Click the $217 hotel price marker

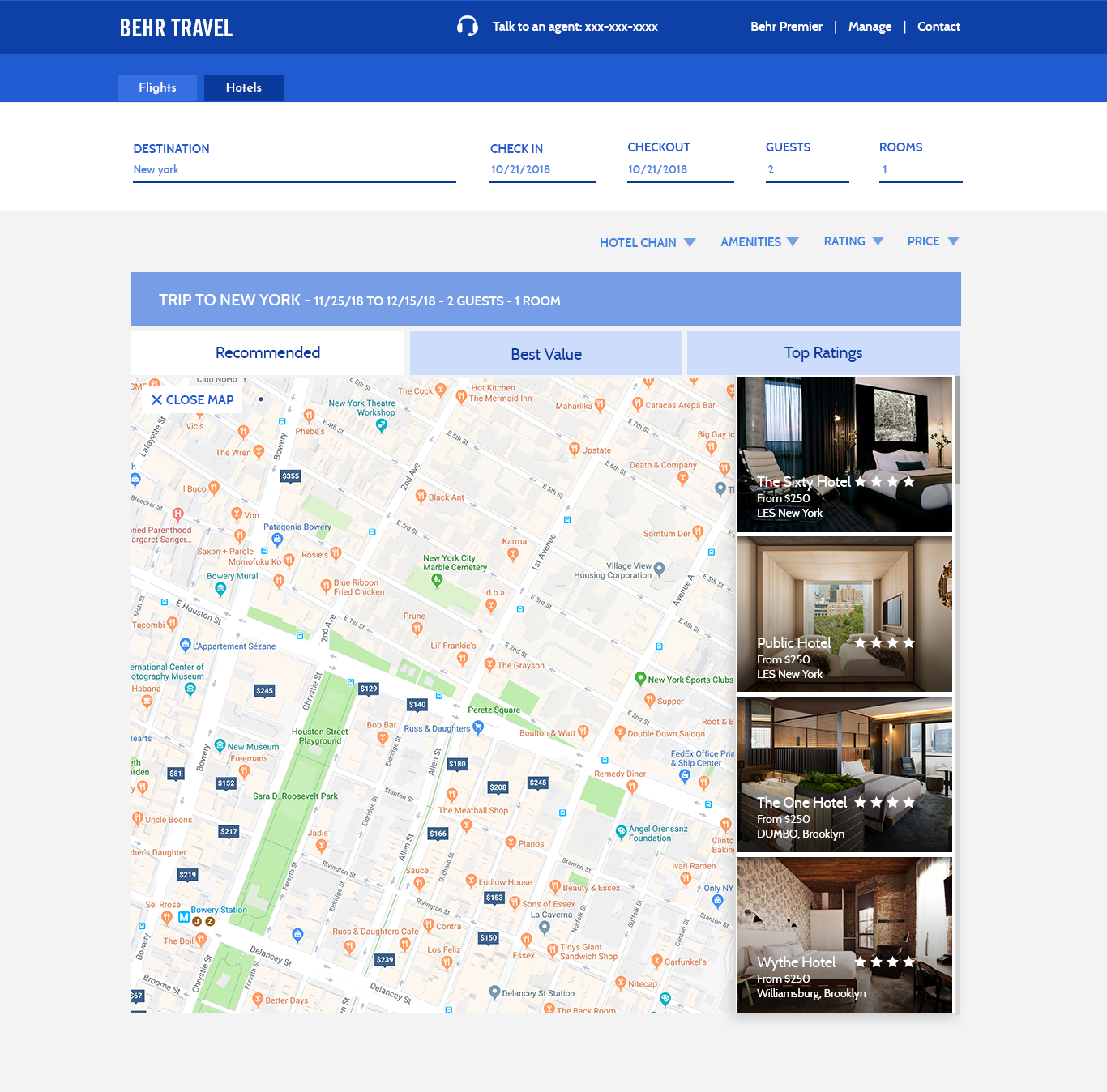(x=229, y=832)
